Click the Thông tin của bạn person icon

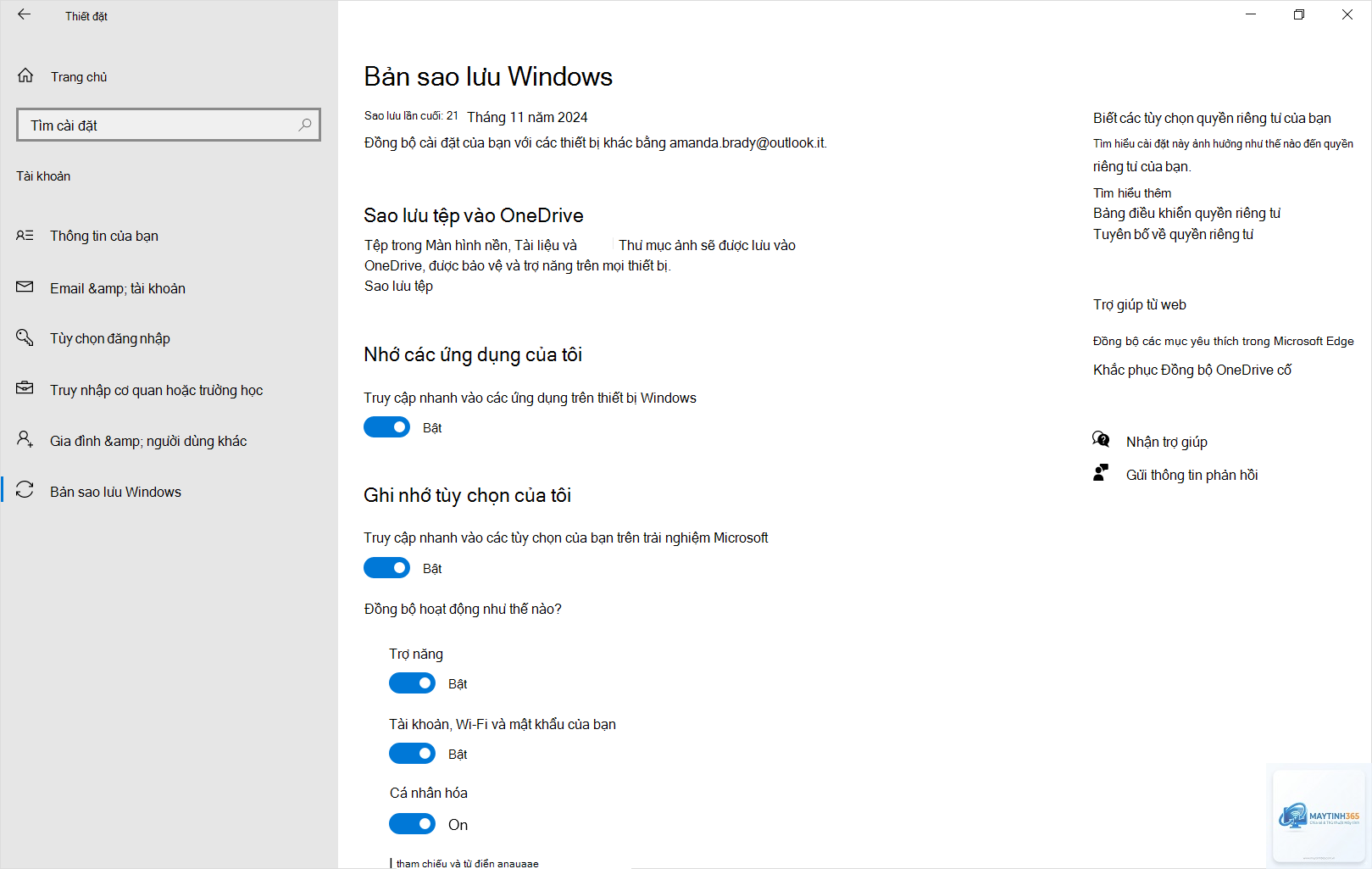25,235
